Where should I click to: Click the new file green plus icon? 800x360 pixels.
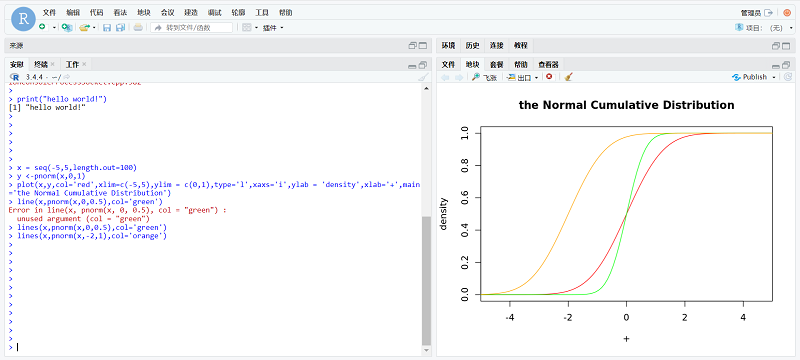[x=42, y=27]
